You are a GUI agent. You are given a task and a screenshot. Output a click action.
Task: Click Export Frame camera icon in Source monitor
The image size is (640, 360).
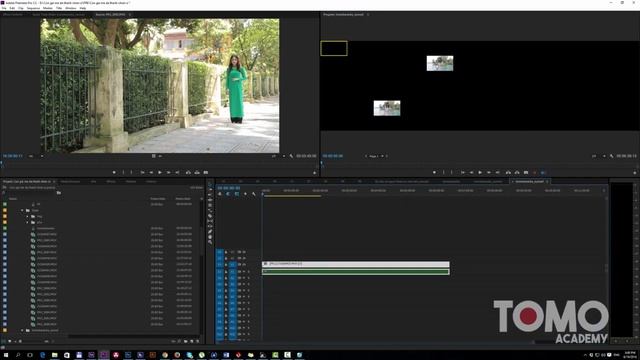[x=206, y=172]
